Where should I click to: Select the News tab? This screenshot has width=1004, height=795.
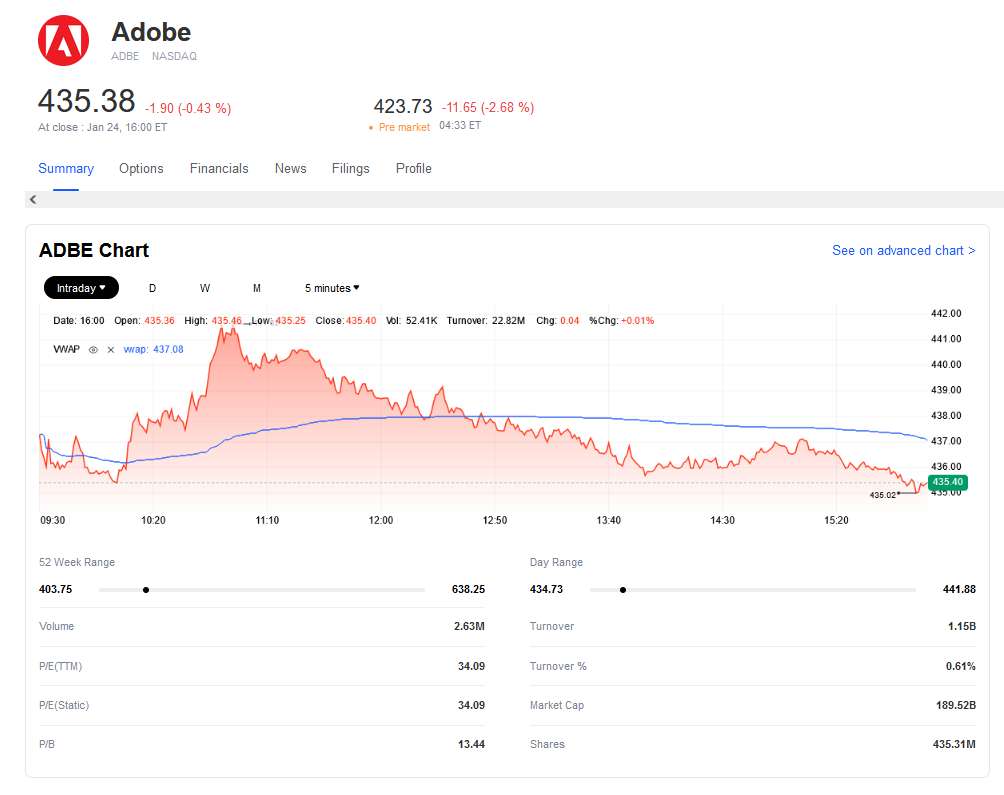(290, 169)
